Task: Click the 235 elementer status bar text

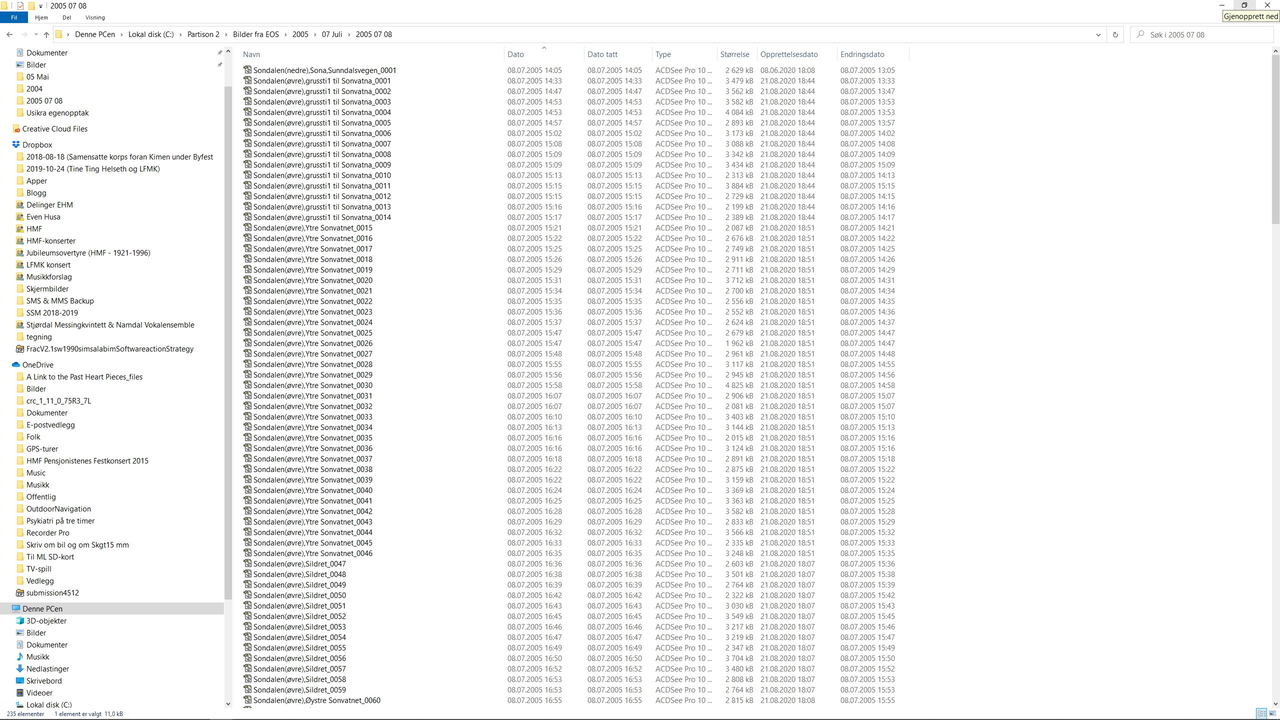Action: pos(25,714)
